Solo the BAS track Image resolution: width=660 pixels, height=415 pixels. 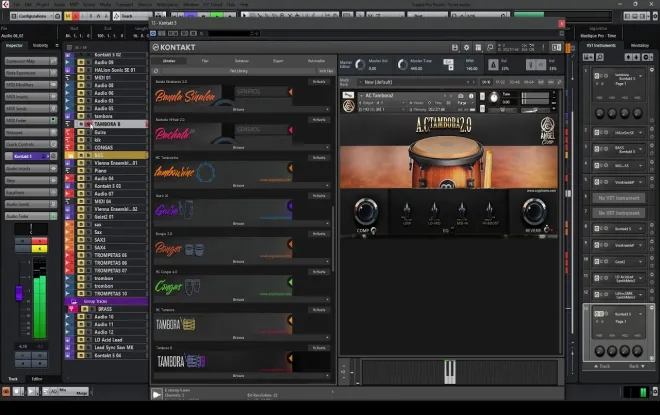[88, 155]
